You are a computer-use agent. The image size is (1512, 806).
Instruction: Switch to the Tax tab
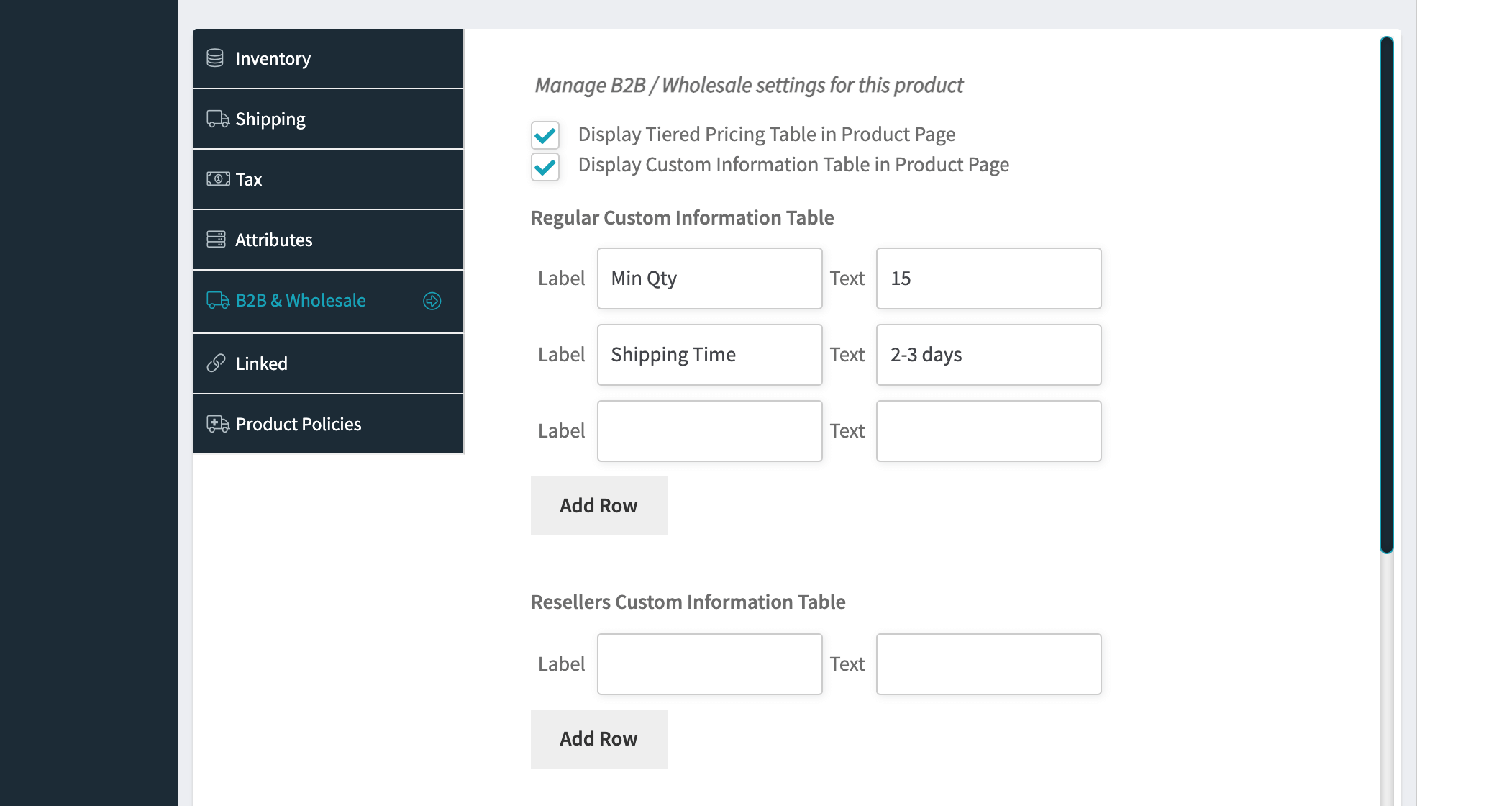pos(328,179)
